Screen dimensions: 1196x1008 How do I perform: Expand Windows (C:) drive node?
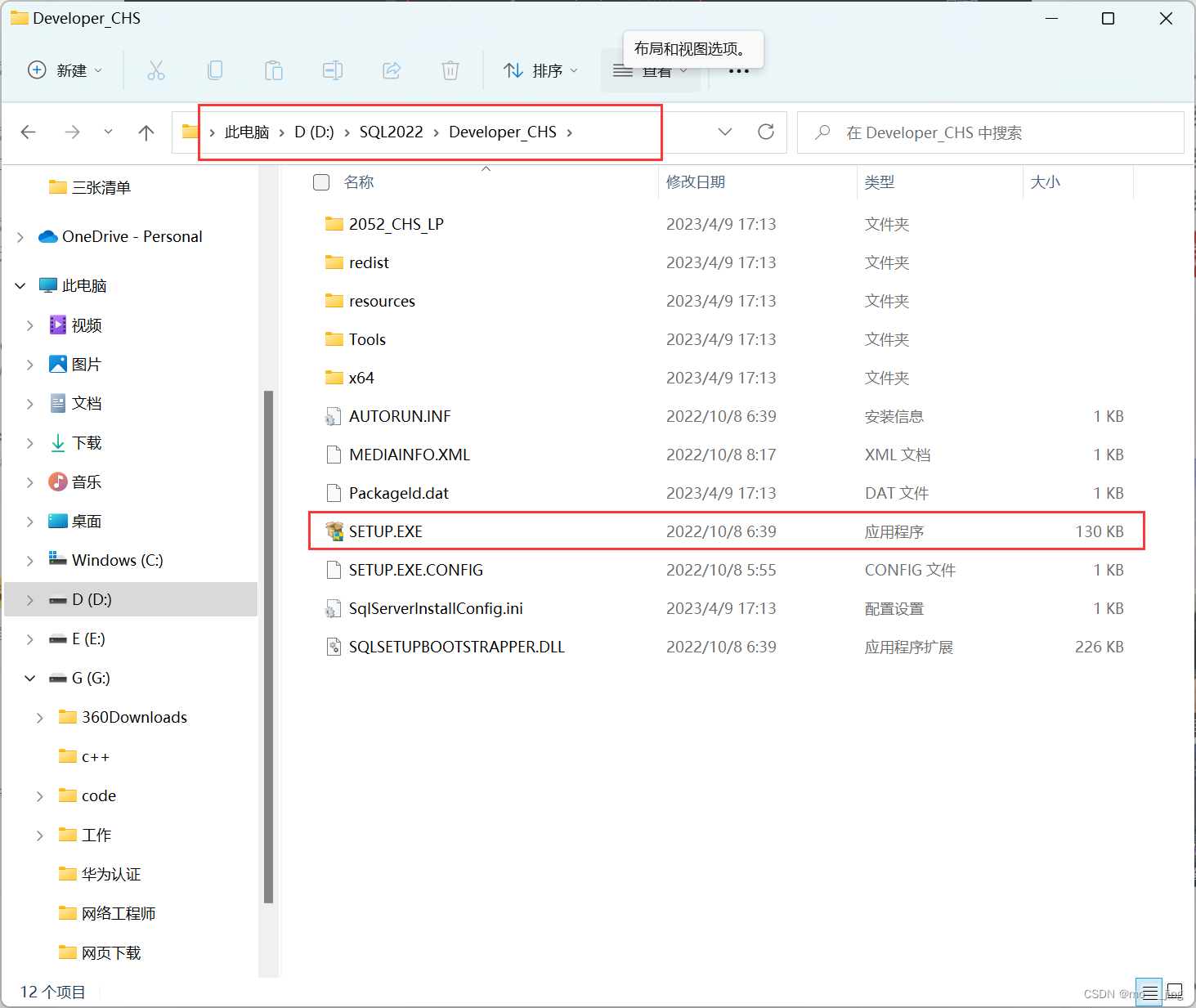click(30, 561)
